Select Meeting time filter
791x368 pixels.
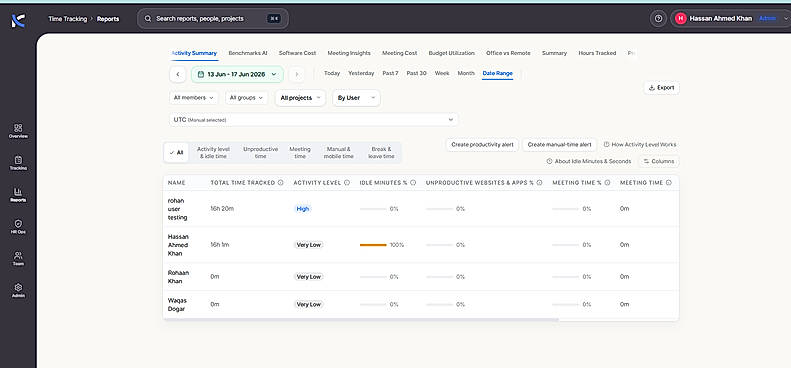pyautogui.click(x=300, y=152)
